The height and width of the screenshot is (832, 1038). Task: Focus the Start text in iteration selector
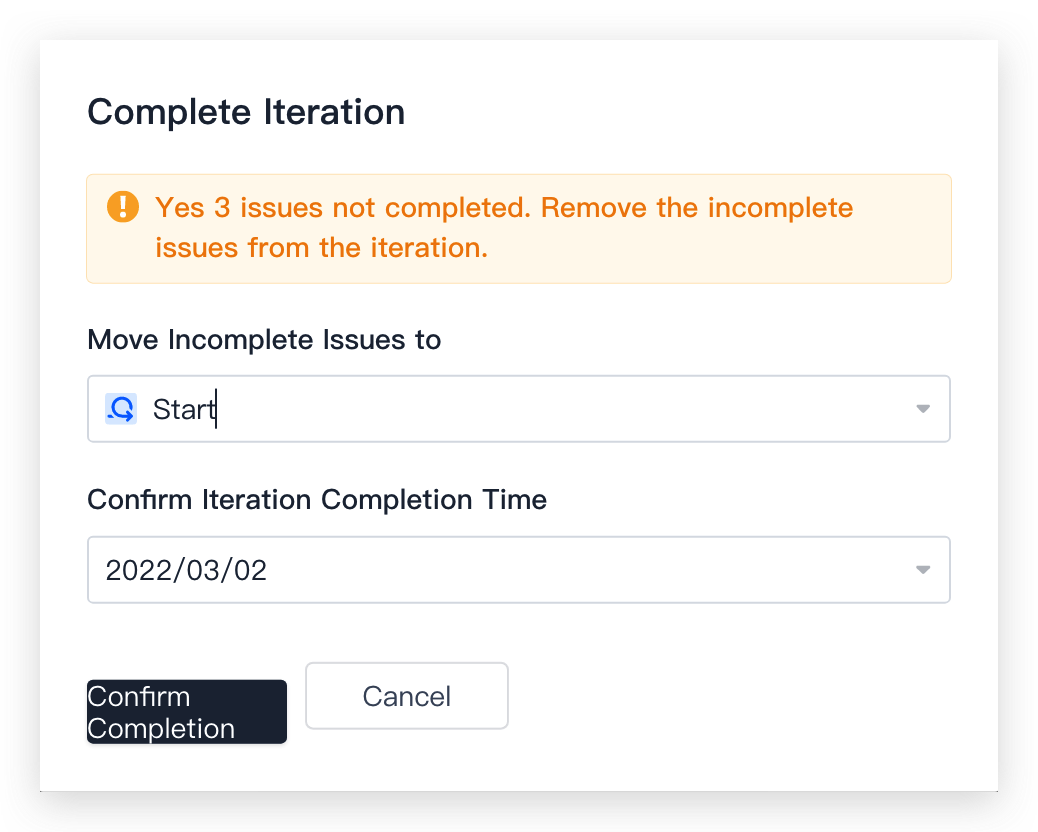click(x=184, y=409)
